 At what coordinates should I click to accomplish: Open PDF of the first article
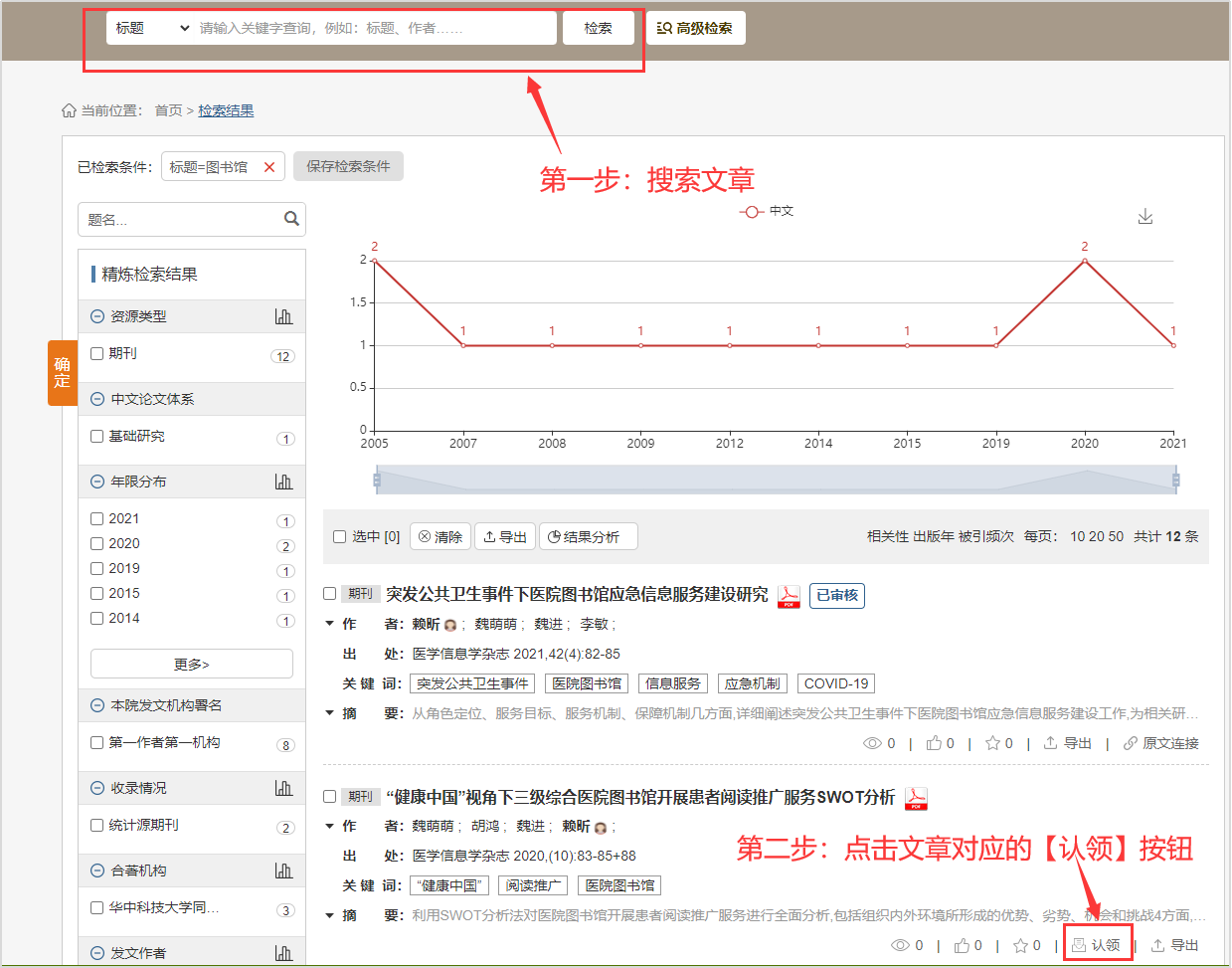[789, 596]
